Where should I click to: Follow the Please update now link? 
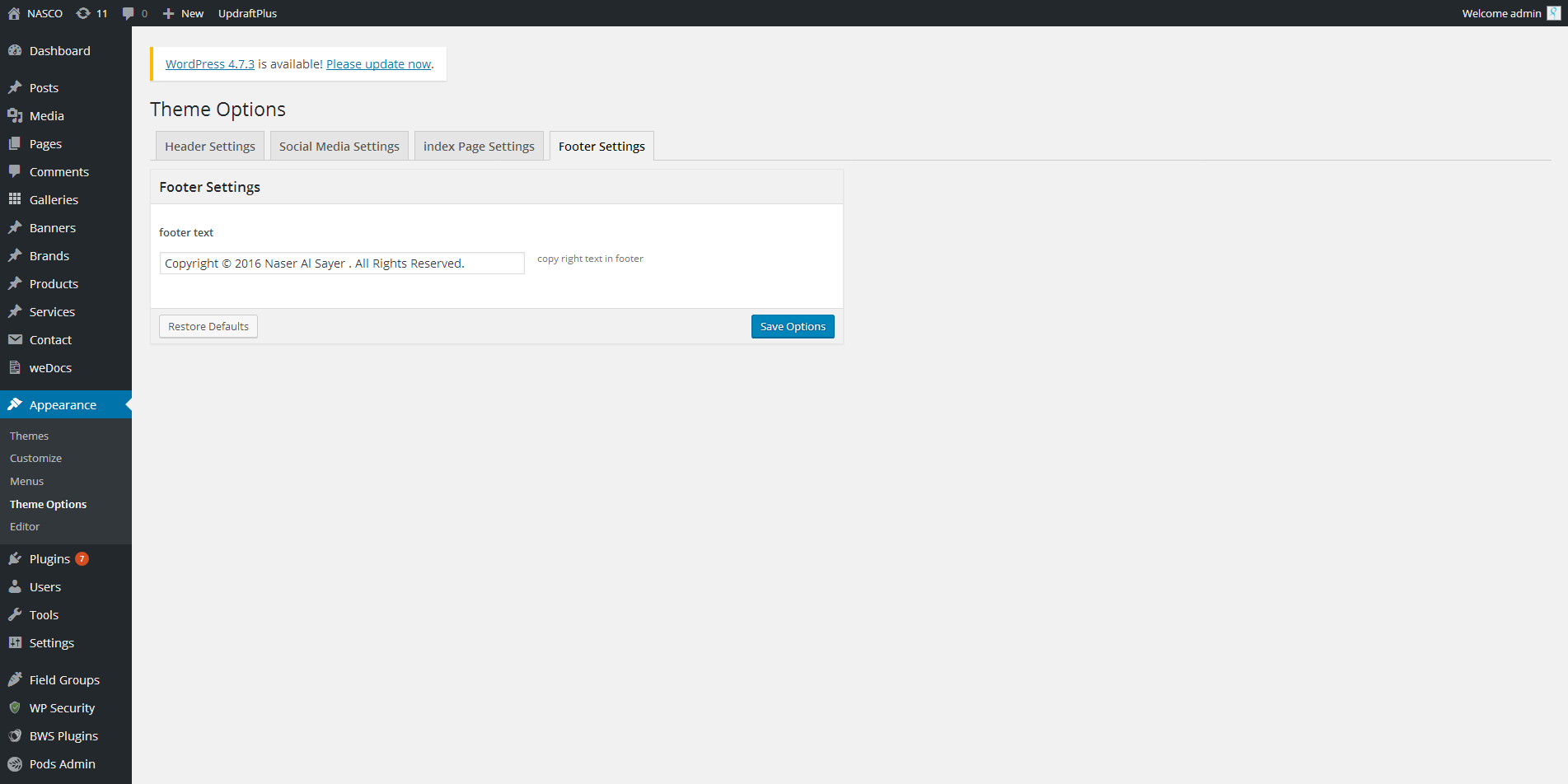pyautogui.click(x=378, y=63)
